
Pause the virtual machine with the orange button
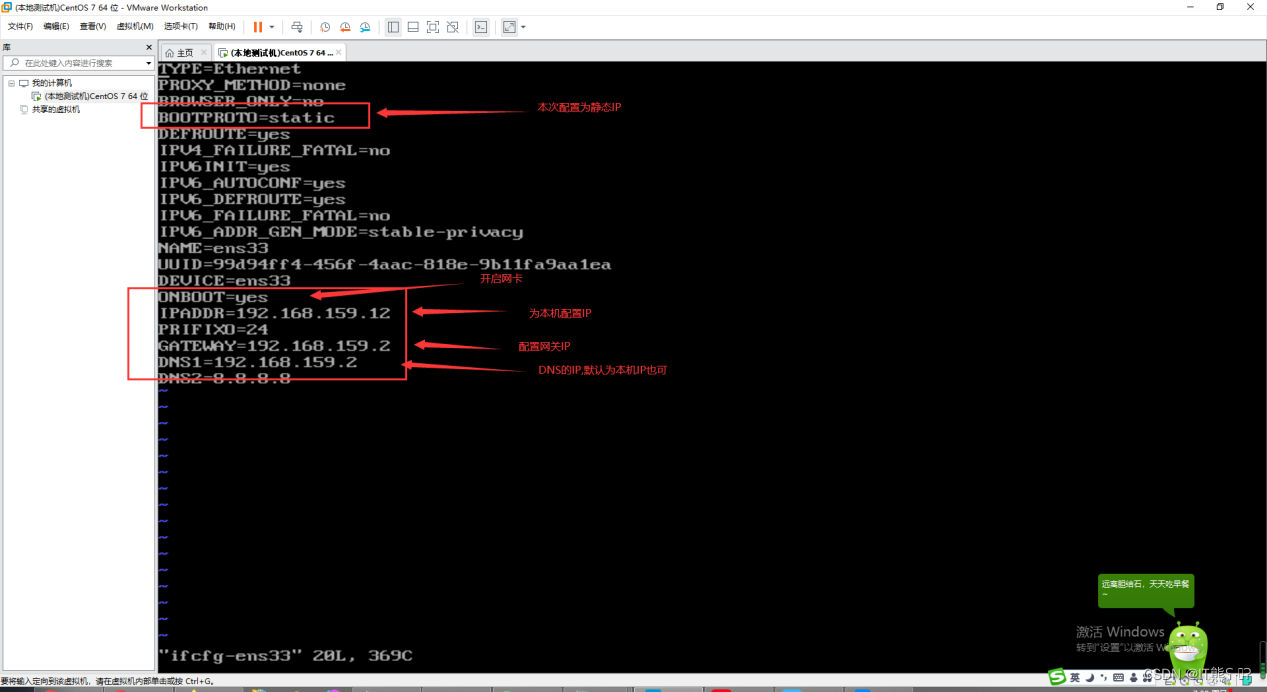[258, 27]
